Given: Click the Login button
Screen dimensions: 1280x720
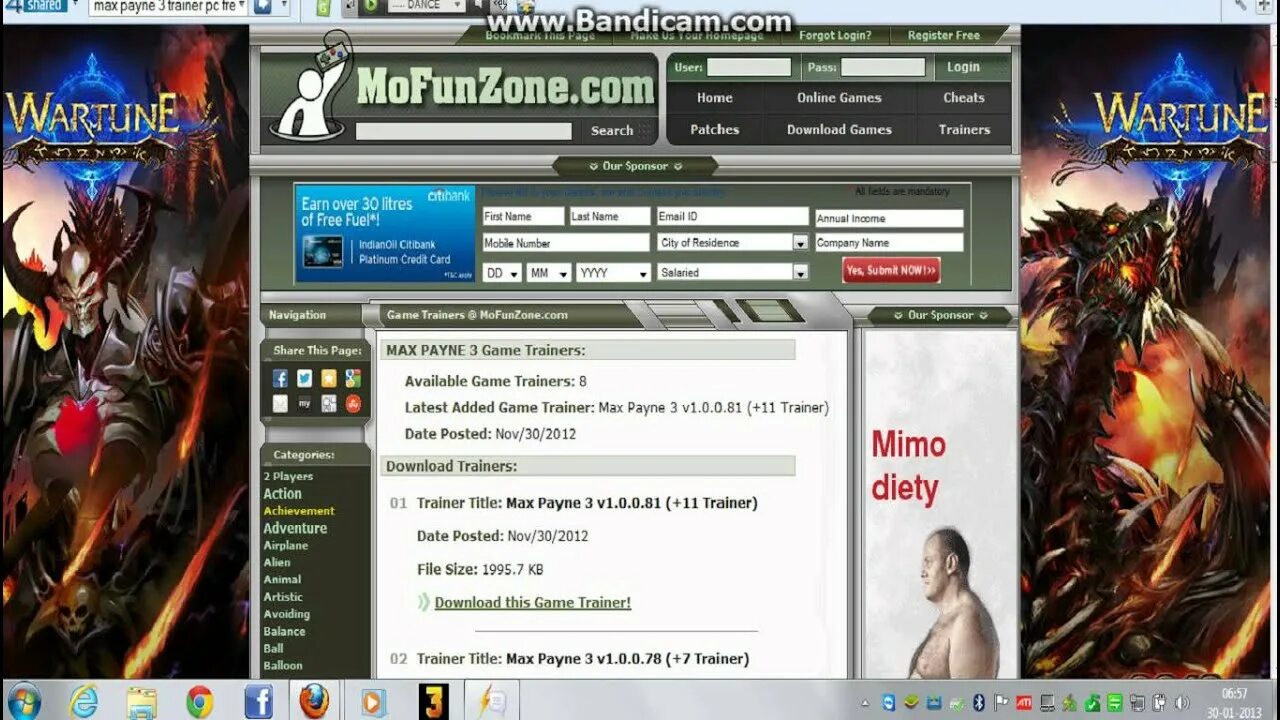Looking at the screenshot, I should coord(963,67).
